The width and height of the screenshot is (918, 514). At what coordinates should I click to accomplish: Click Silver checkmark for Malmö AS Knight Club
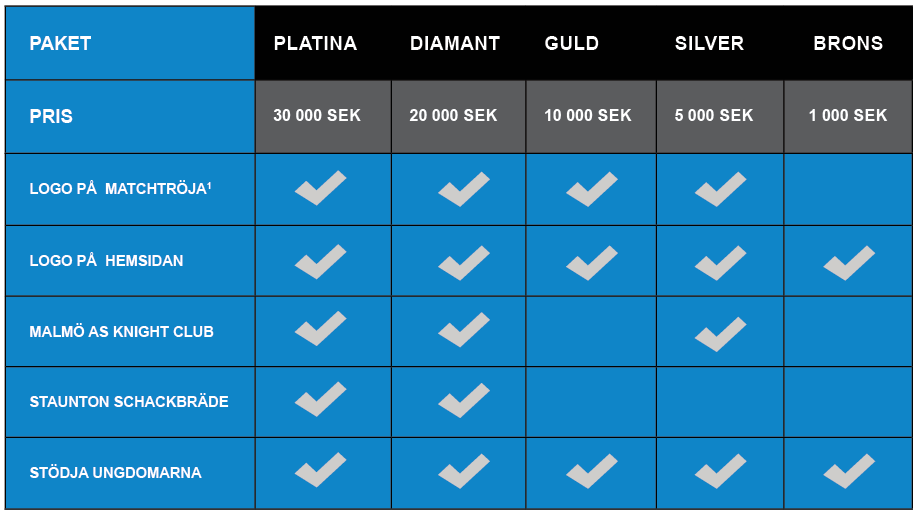tap(721, 334)
